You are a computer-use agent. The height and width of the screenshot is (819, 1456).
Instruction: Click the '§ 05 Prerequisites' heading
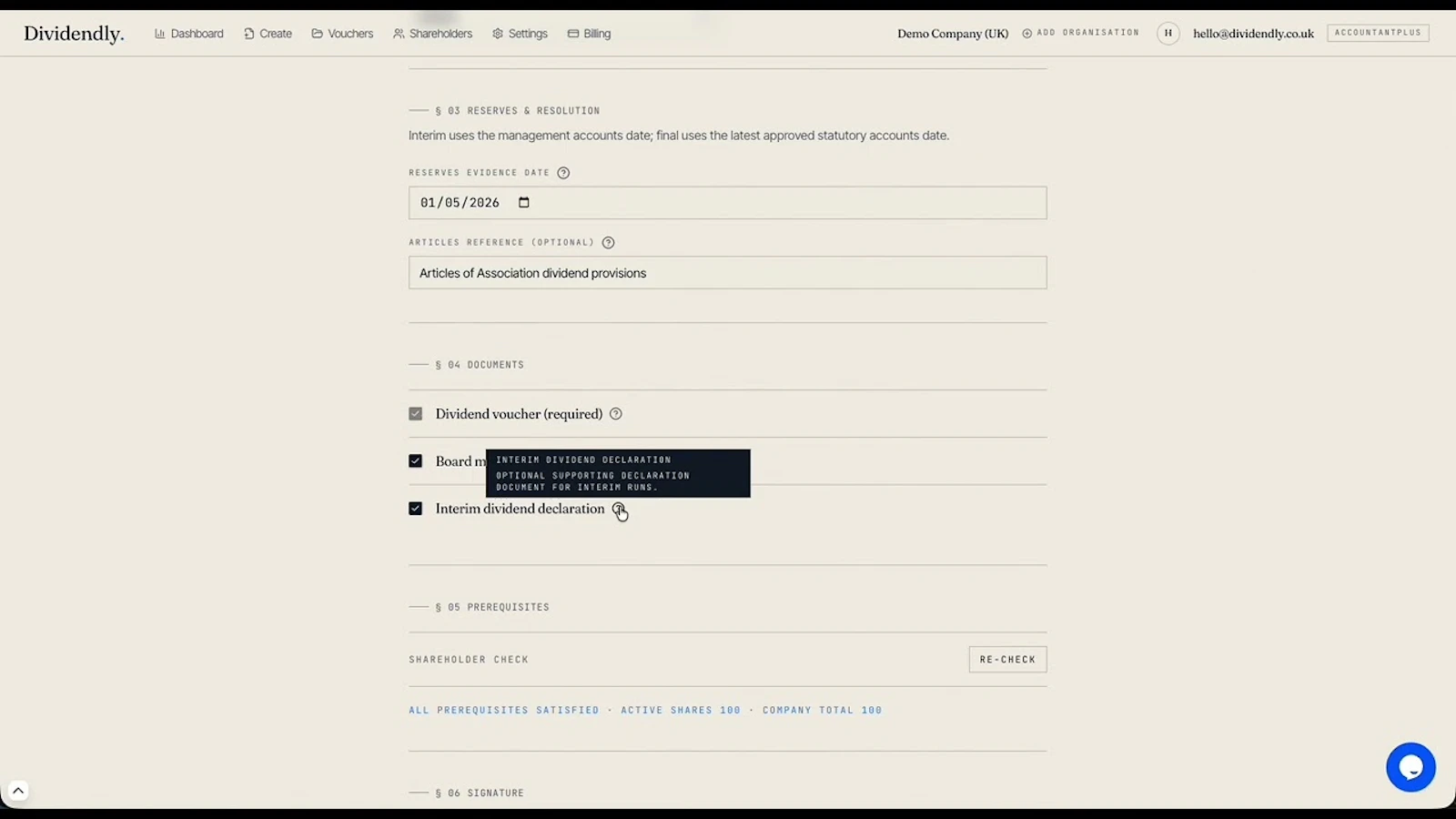(x=492, y=607)
